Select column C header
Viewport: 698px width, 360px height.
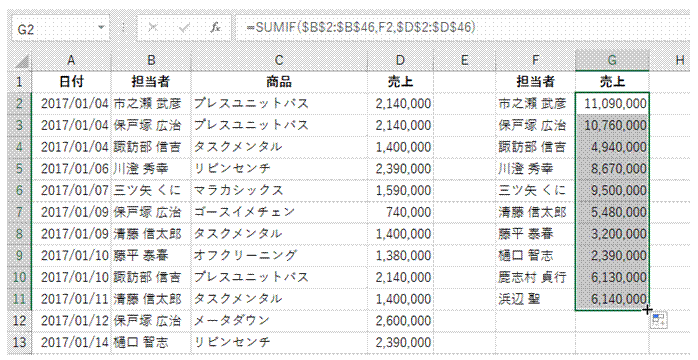click(279, 61)
